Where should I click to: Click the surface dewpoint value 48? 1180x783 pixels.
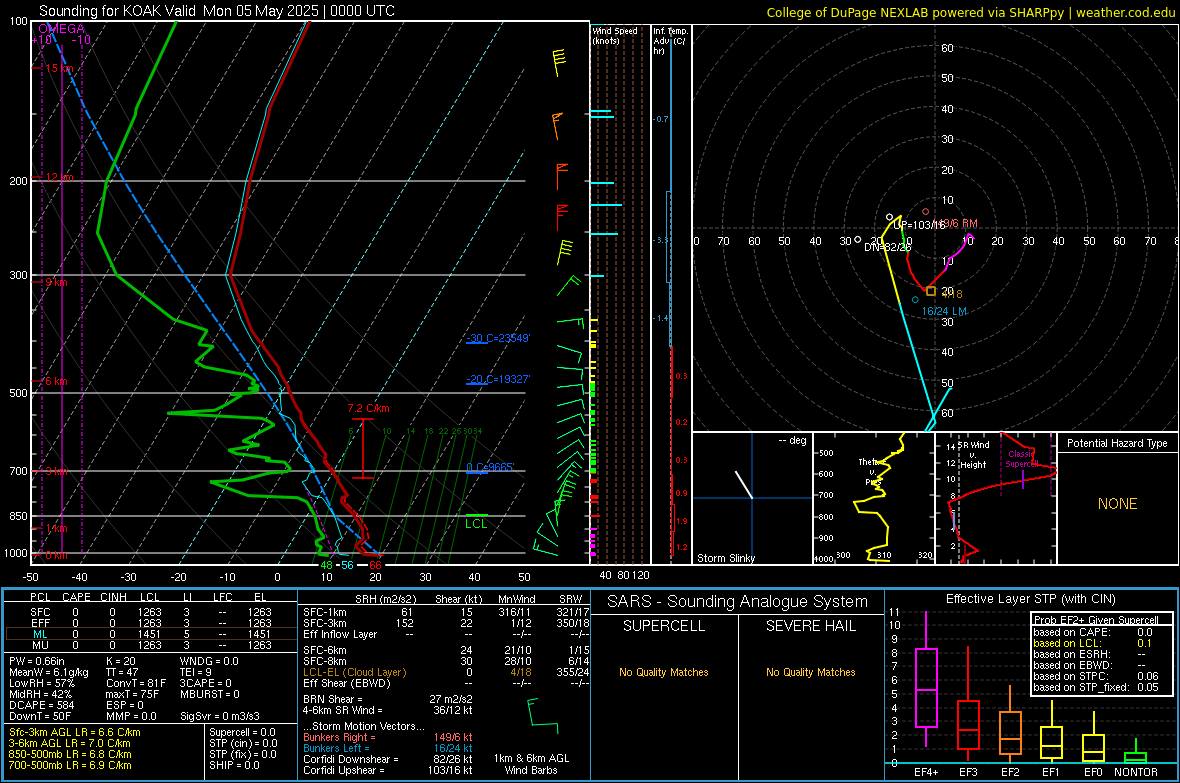click(x=327, y=565)
